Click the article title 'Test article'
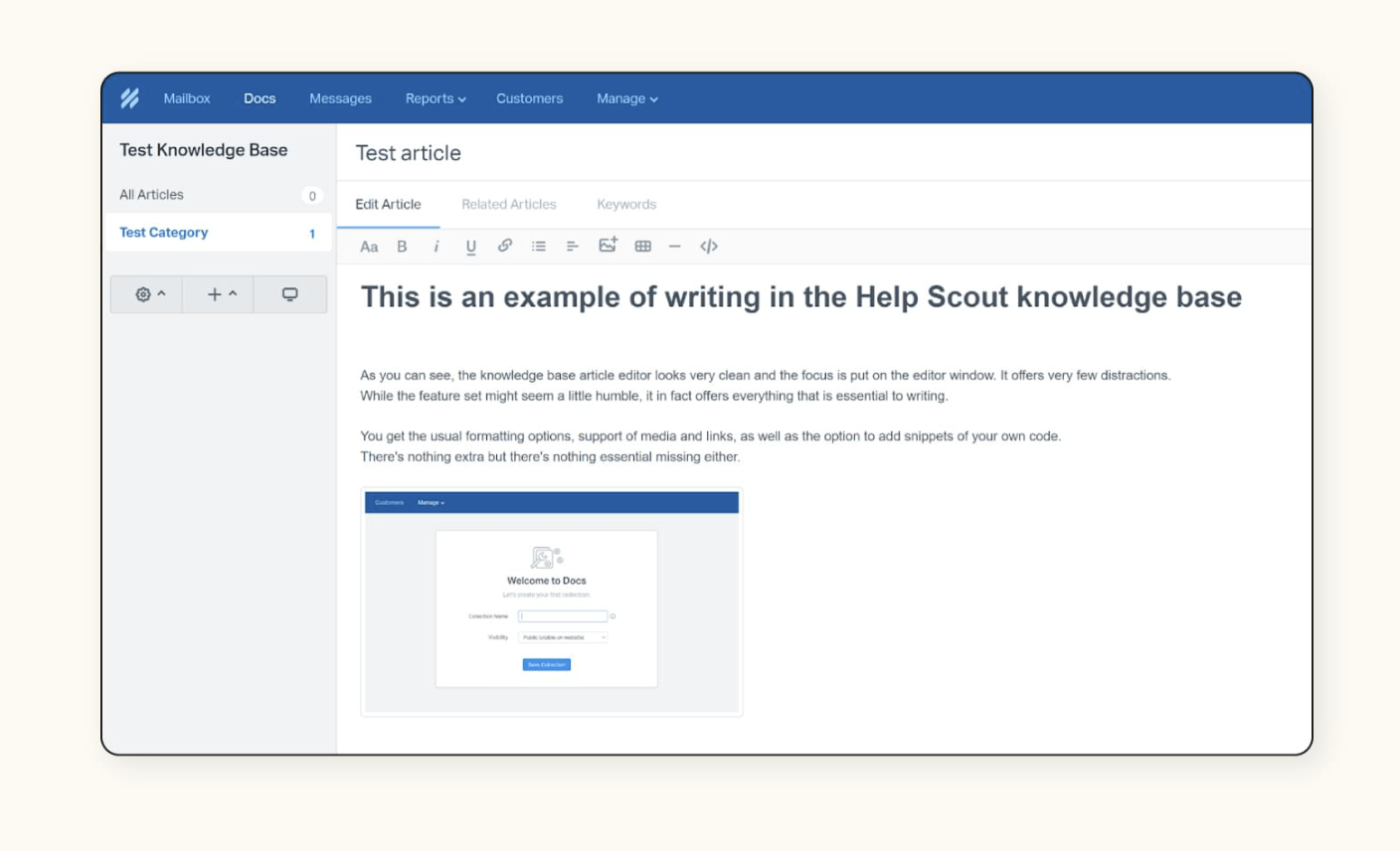This screenshot has width=1400, height=851. (409, 153)
